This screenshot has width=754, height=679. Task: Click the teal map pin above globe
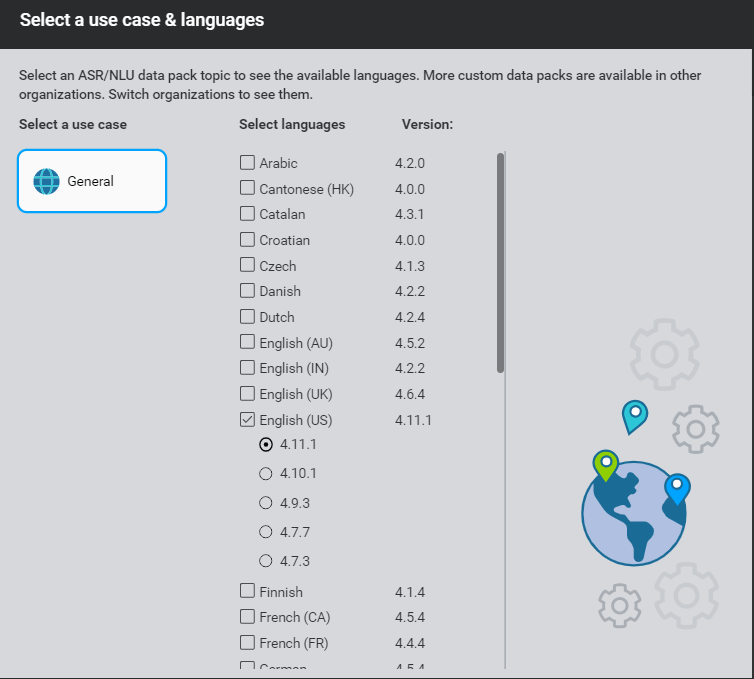634,415
